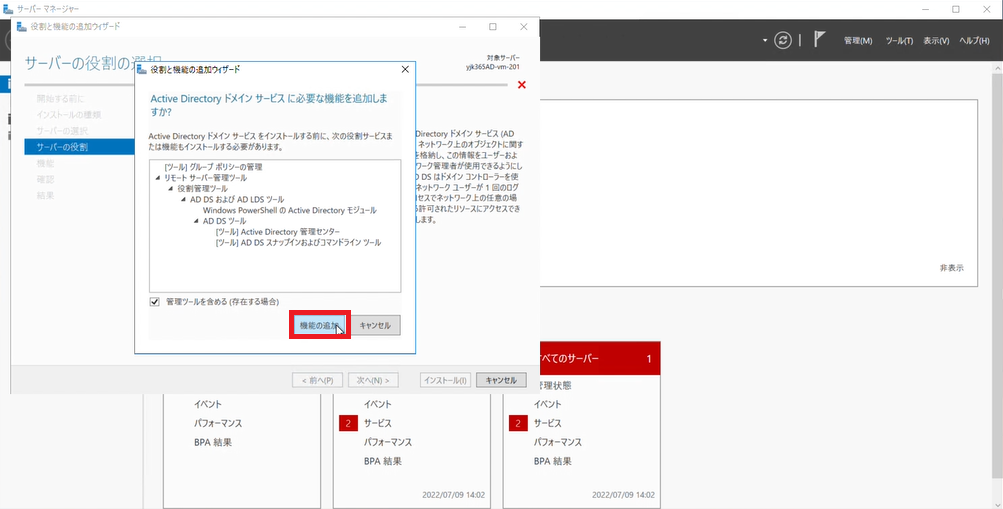
Task: Open the 管理(M) menu
Action: (x=858, y=40)
